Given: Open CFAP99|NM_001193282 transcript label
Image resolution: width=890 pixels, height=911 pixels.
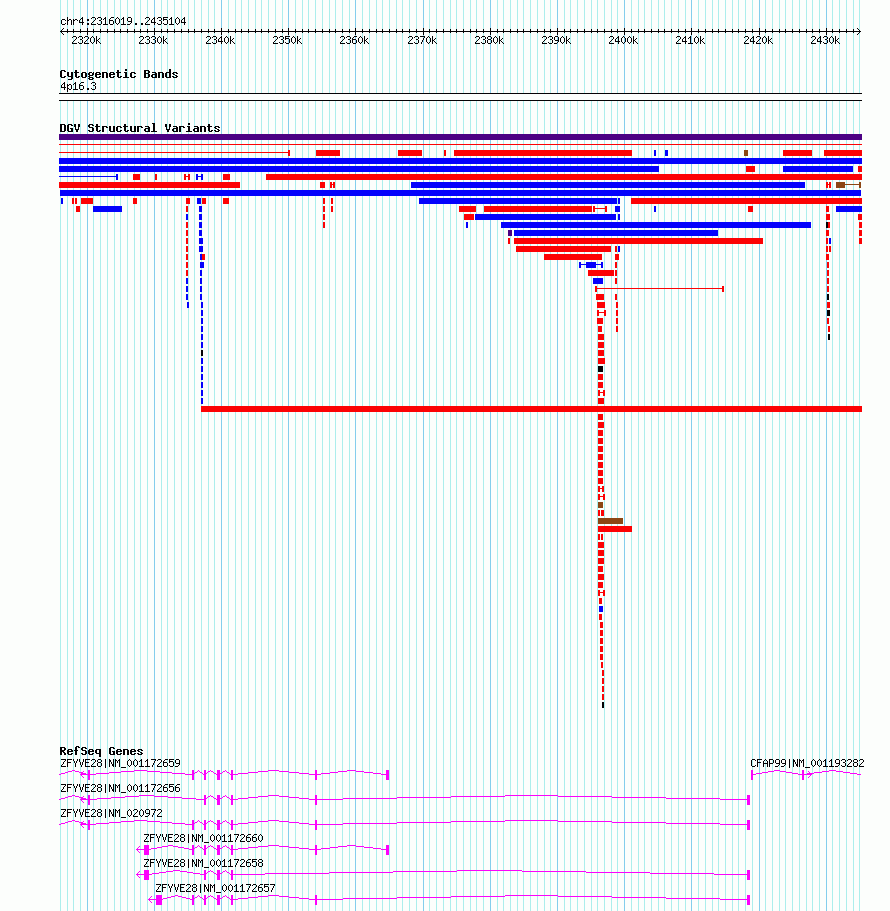Looking at the screenshot, I should (x=807, y=763).
